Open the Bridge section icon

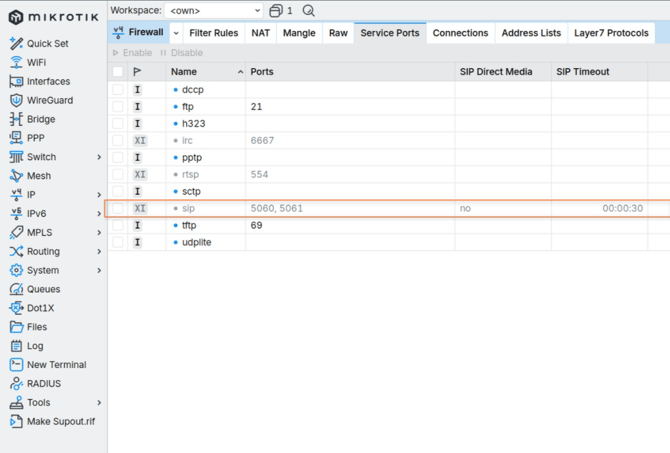tap(16, 119)
